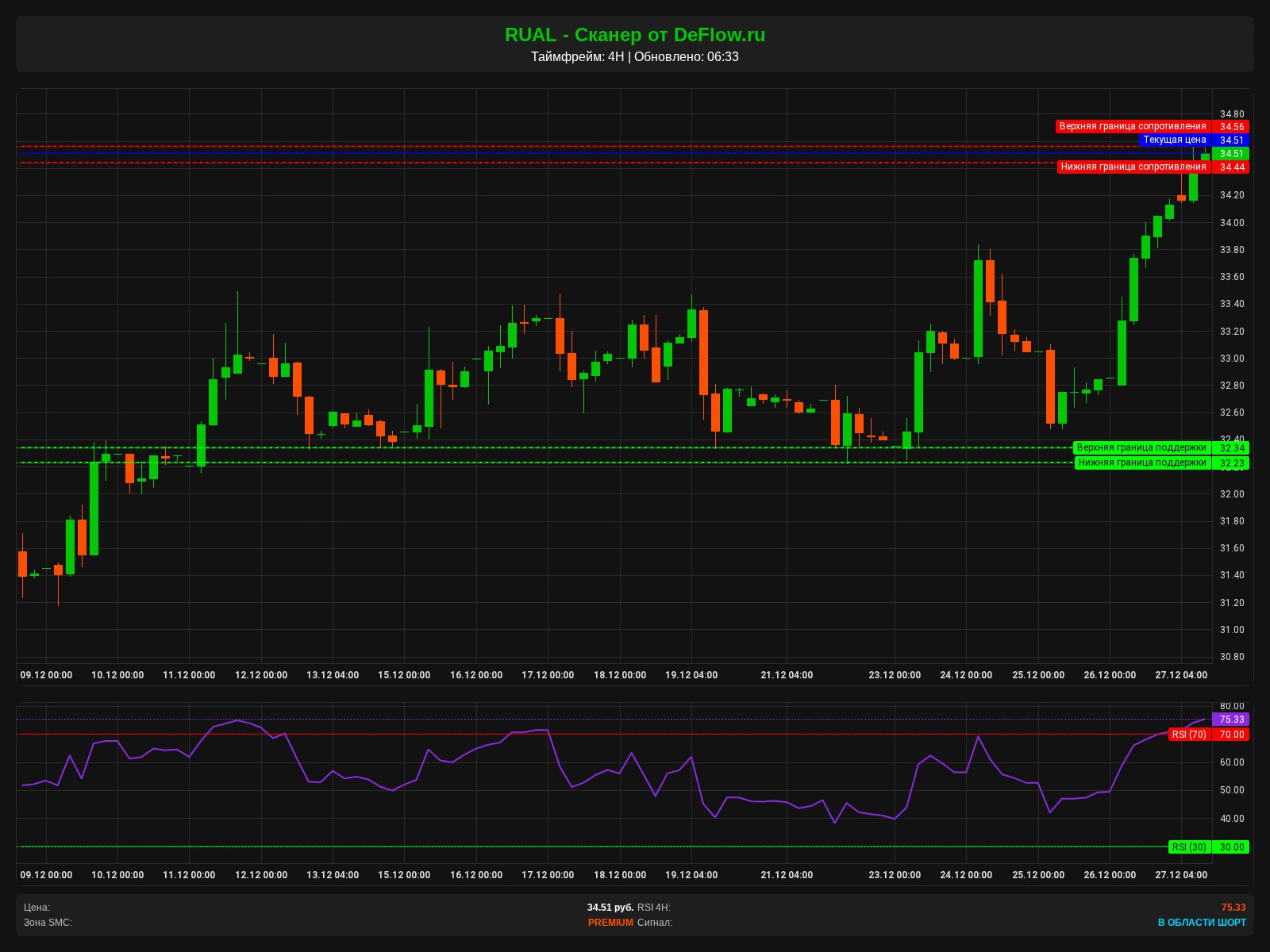Select the purple 75.33 RSI value tag
The height and width of the screenshot is (952, 1270).
[1231, 720]
